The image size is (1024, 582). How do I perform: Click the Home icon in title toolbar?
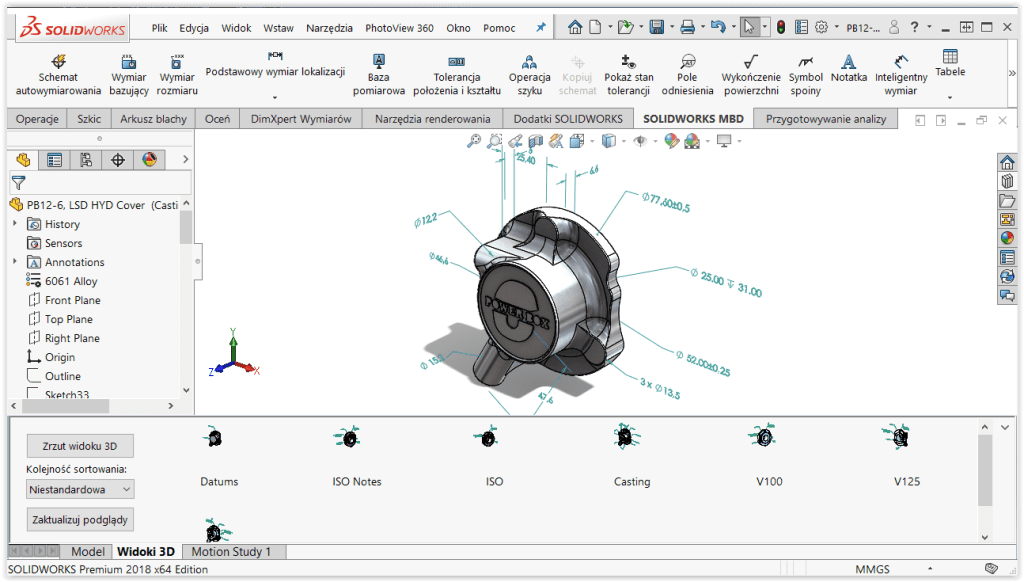click(575, 27)
